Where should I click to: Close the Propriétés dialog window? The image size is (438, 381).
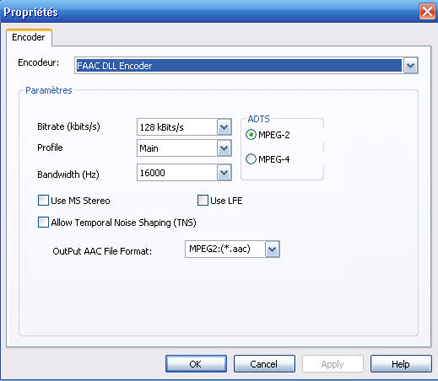click(427, 12)
